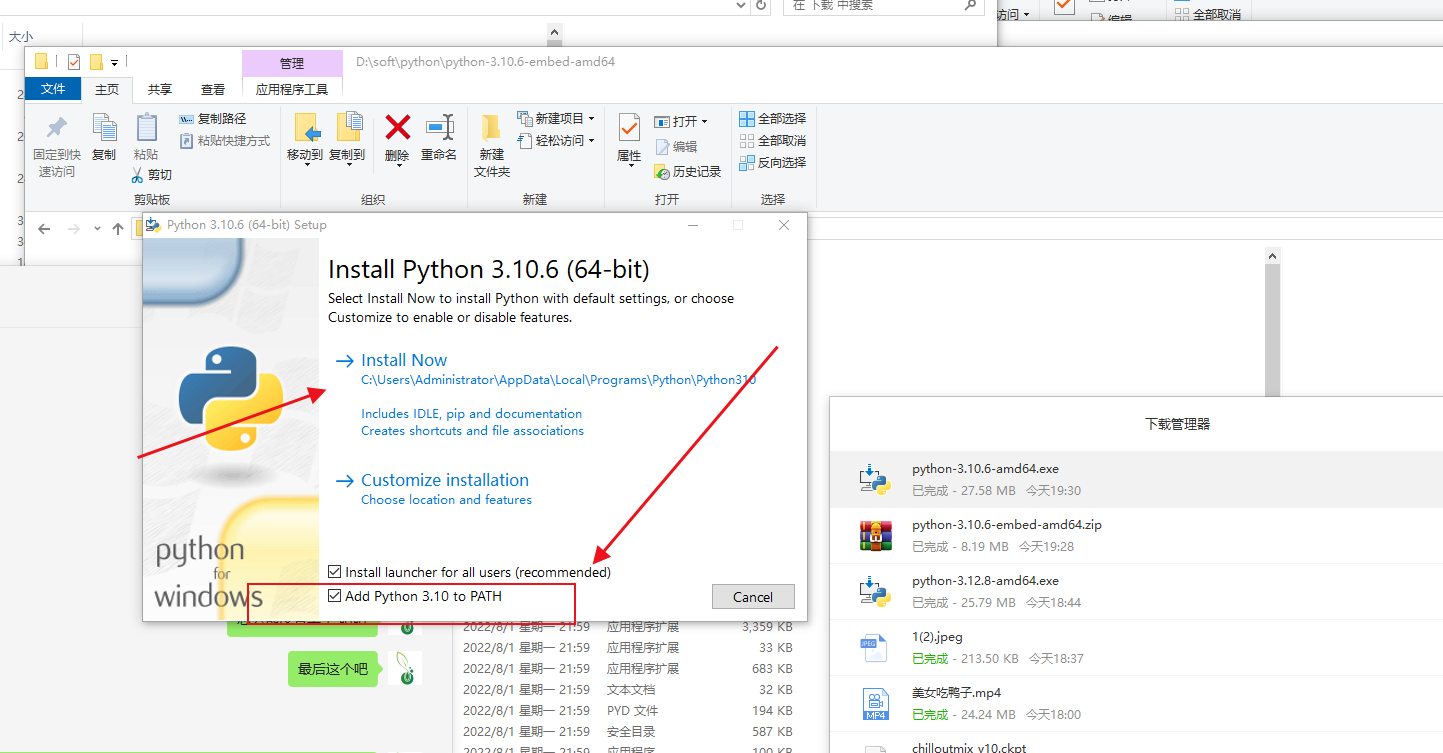The width and height of the screenshot is (1443, 753).
Task: Click Copy path (复制路径) in ribbon
Action: point(213,119)
